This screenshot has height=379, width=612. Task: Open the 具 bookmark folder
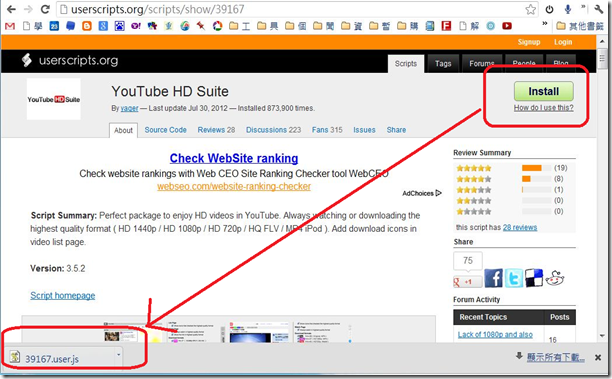[x=268, y=26]
